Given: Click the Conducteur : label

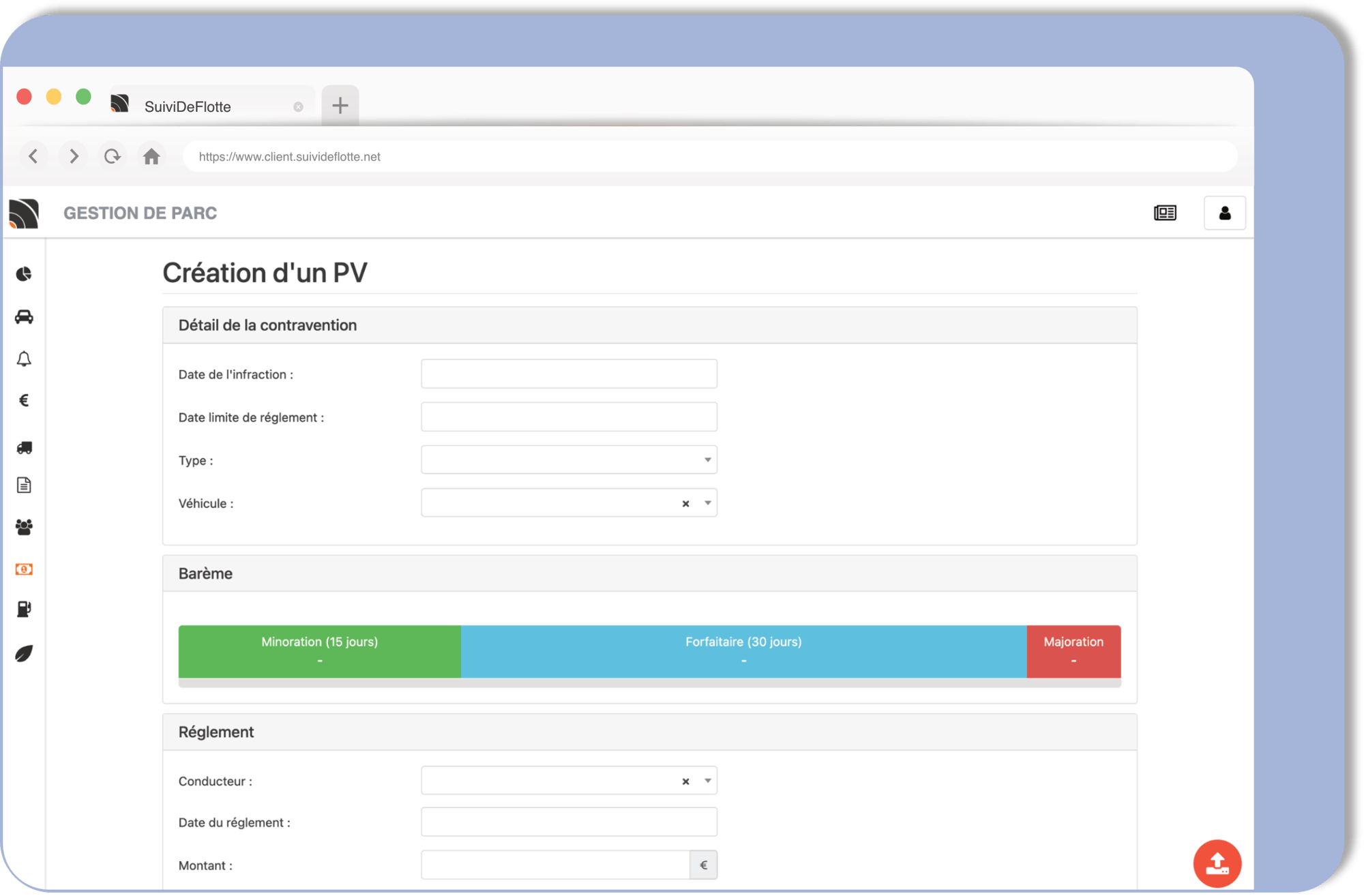Looking at the screenshot, I should 216,781.
